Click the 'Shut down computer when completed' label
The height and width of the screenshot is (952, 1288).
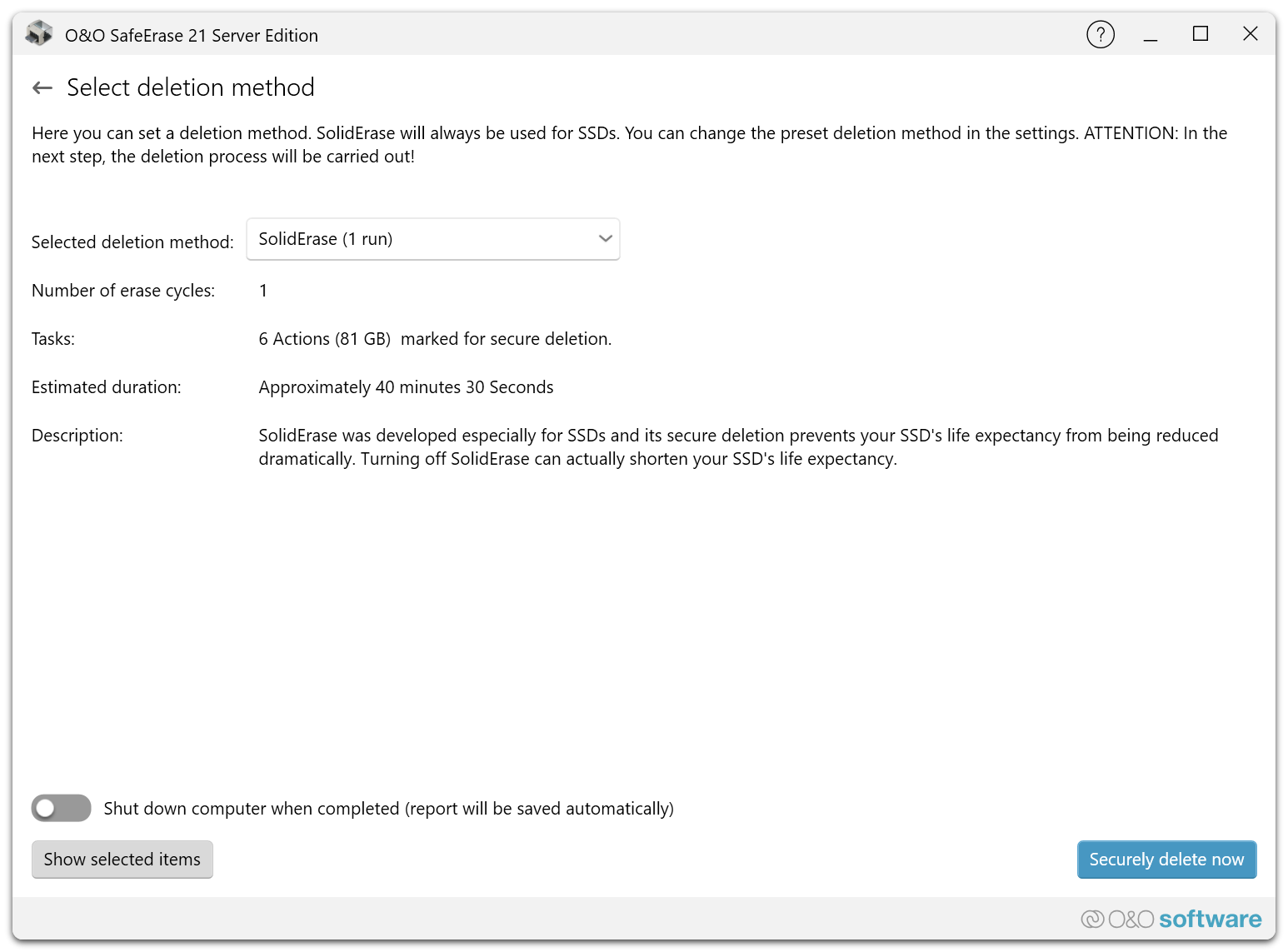pos(389,809)
